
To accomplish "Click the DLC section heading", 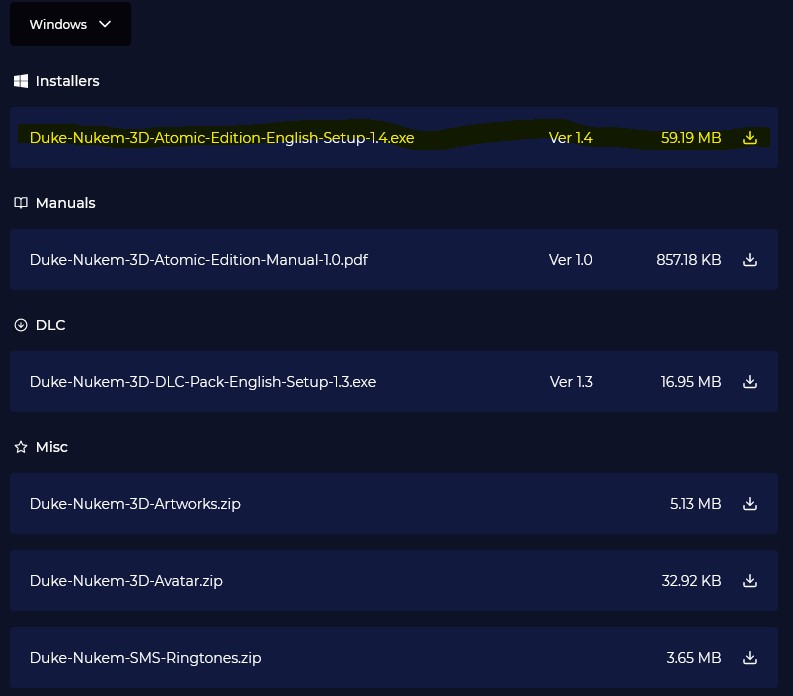I will coord(51,325).
